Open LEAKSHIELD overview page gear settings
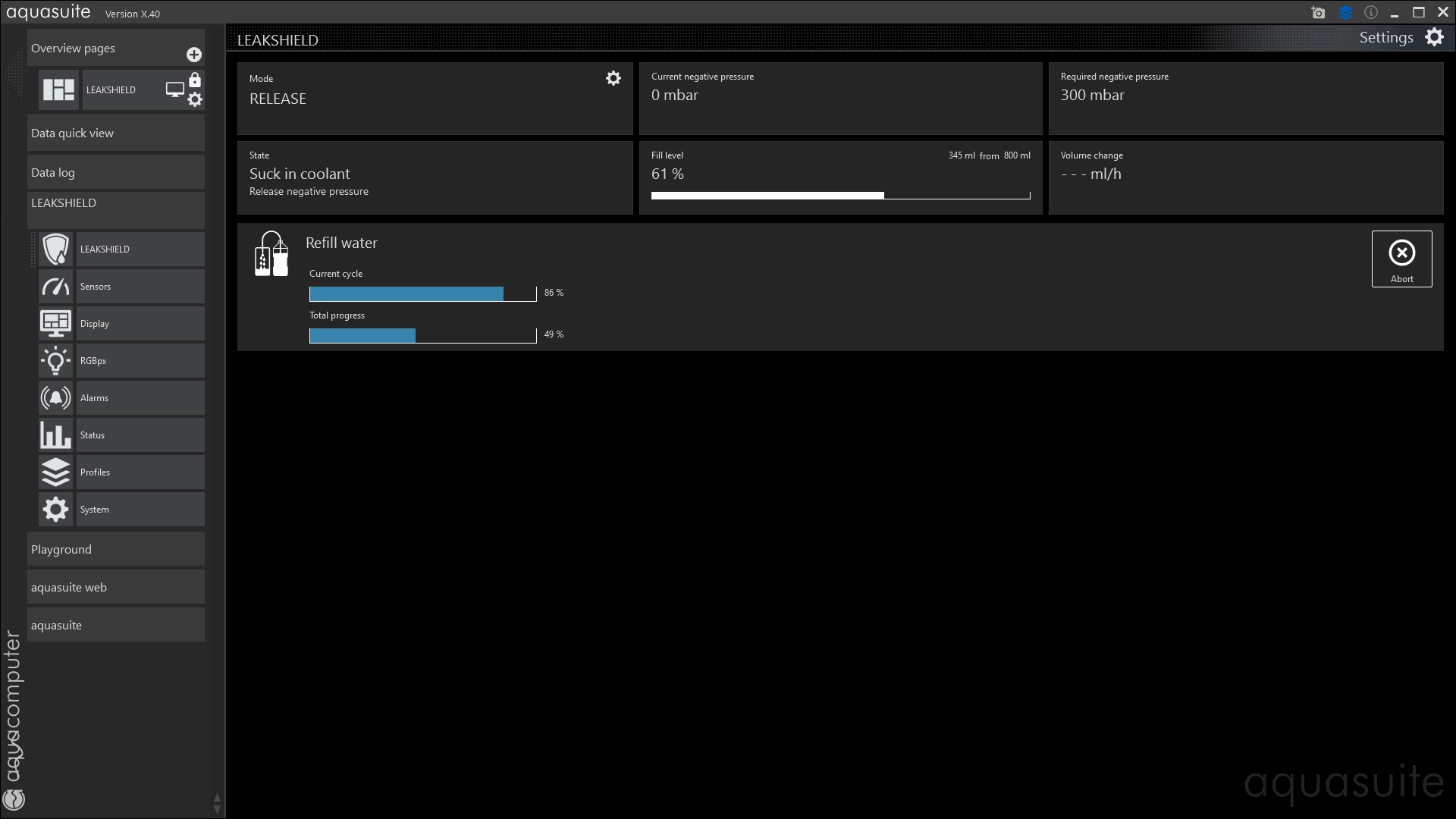This screenshot has height=819, width=1456. [195, 99]
